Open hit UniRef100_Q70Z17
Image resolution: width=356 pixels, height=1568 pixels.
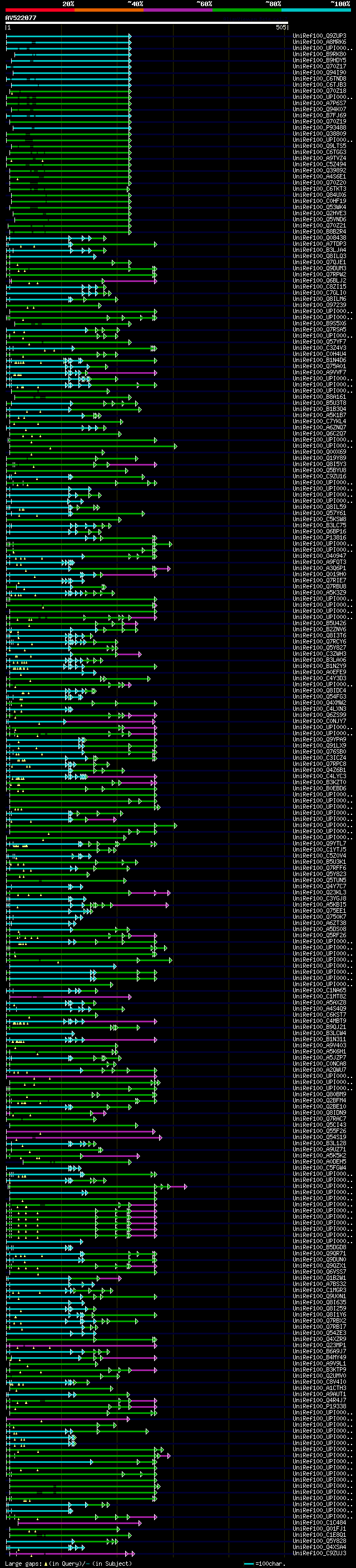(x=319, y=66)
